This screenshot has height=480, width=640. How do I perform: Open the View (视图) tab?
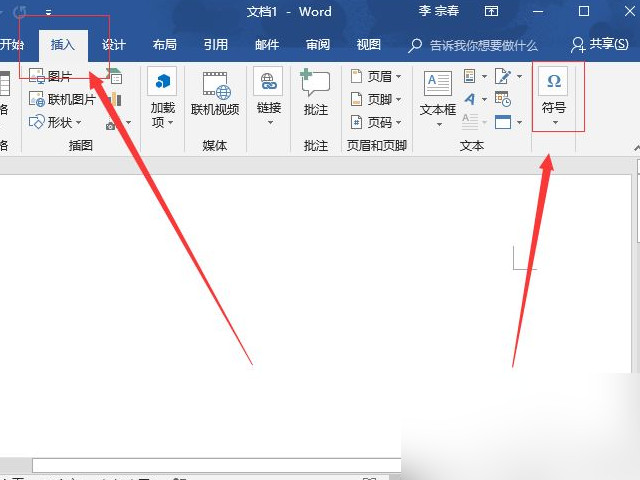369,44
